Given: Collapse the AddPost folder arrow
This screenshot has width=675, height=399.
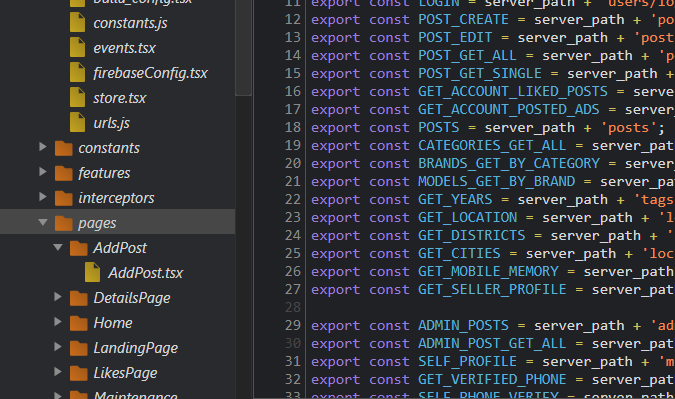Looking at the screenshot, I should [58, 247].
